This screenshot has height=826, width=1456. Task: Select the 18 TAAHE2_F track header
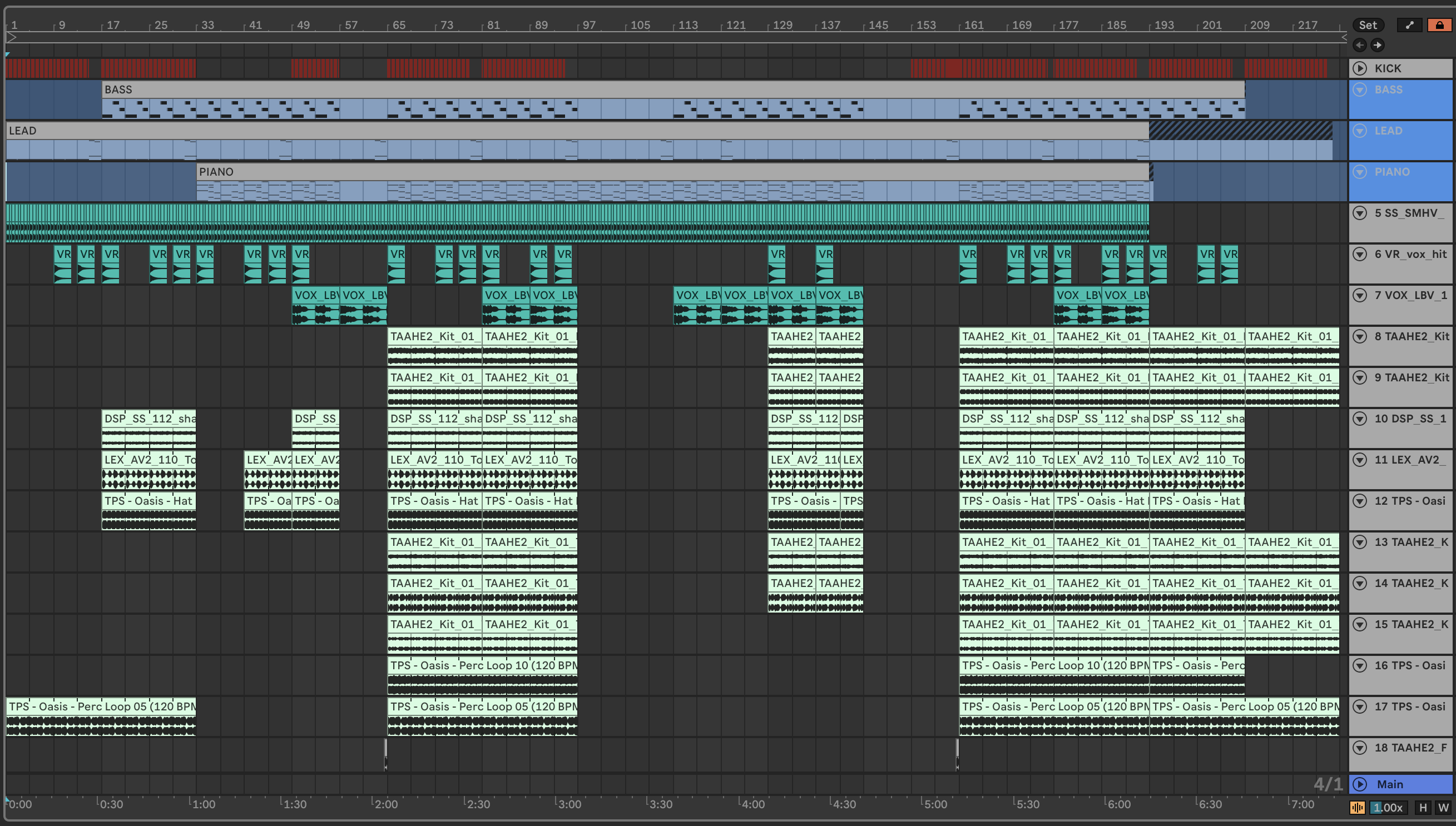click(x=1410, y=748)
